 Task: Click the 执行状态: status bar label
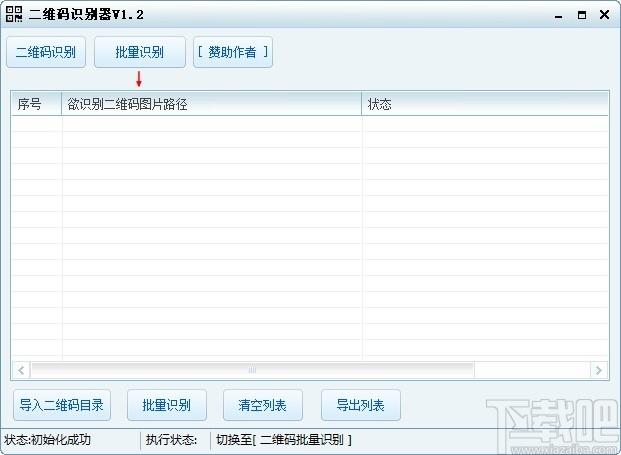tap(171, 440)
